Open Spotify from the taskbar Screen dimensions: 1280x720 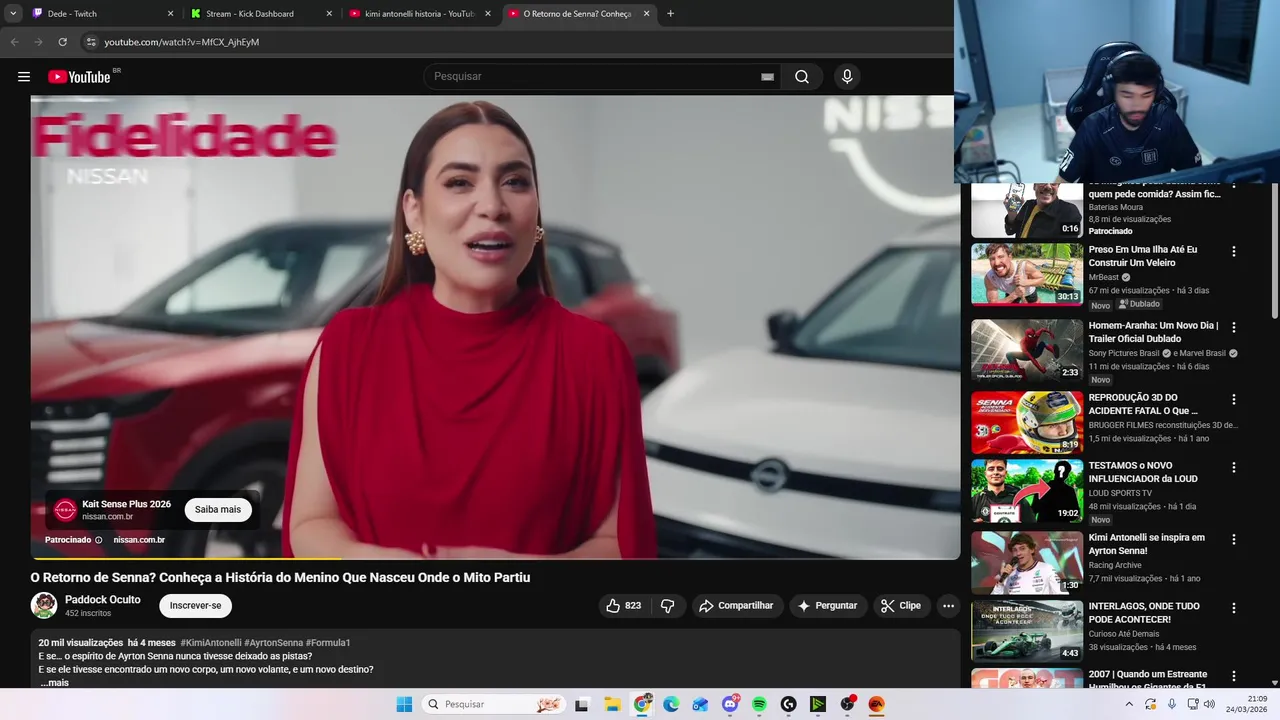(x=759, y=704)
